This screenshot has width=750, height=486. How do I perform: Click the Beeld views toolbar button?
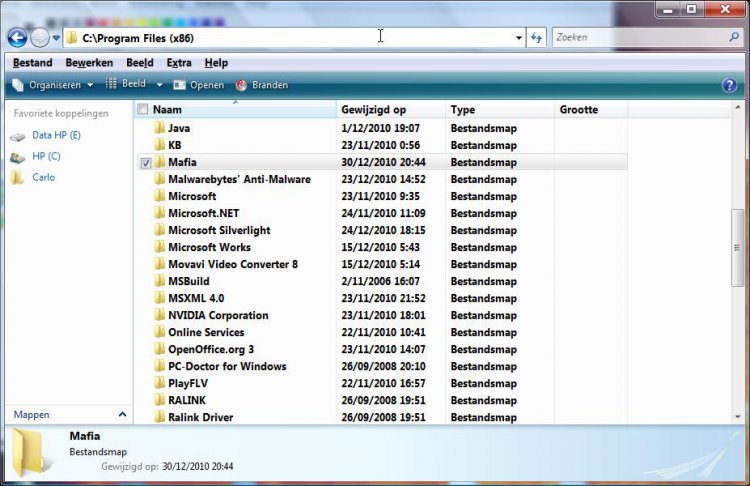[126, 84]
